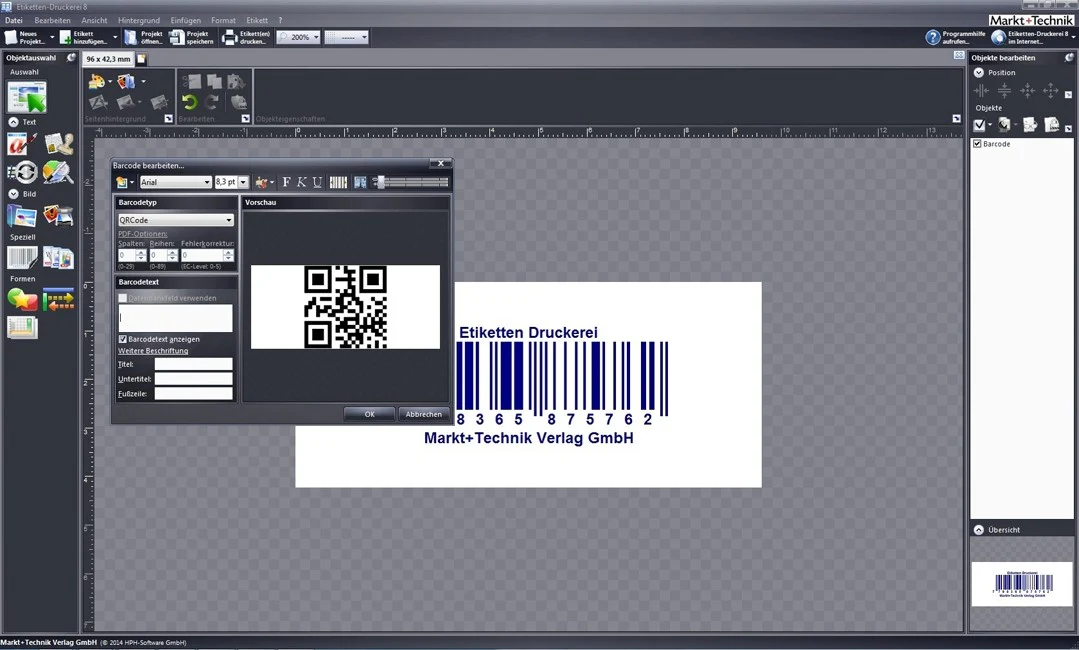Collapse the Text section in Objektauswahl
This screenshot has height=650, width=1079.
coord(13,122)
